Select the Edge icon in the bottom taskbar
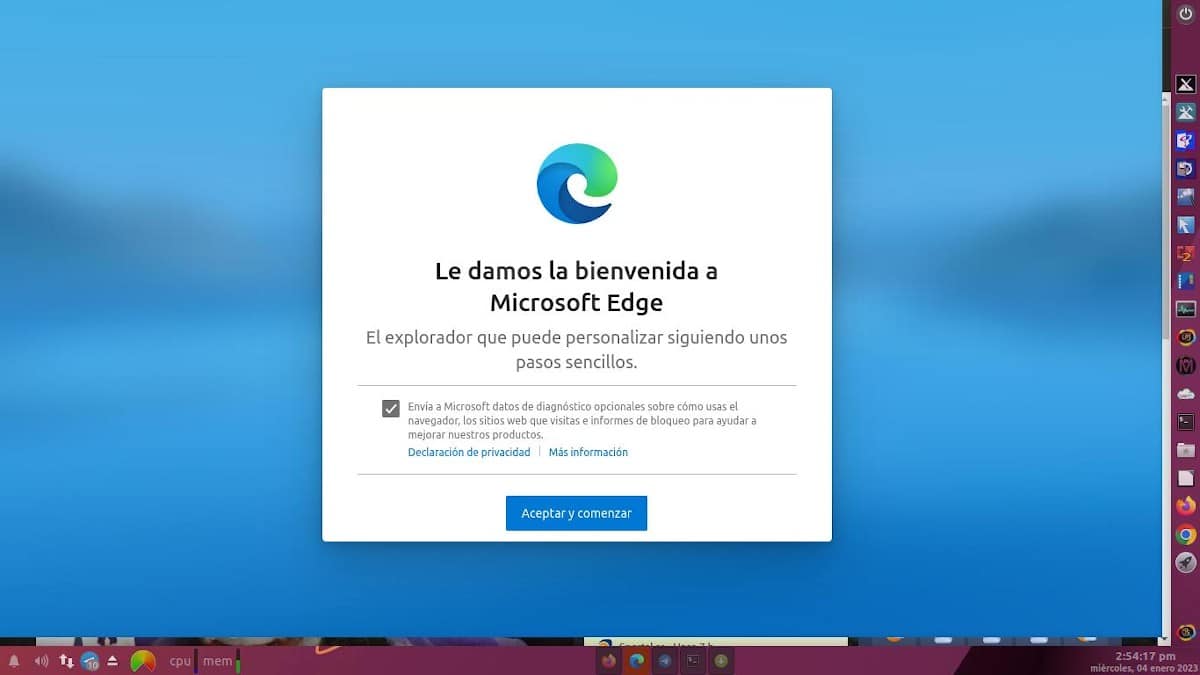The image size is (1200, 675). point(637,661)
